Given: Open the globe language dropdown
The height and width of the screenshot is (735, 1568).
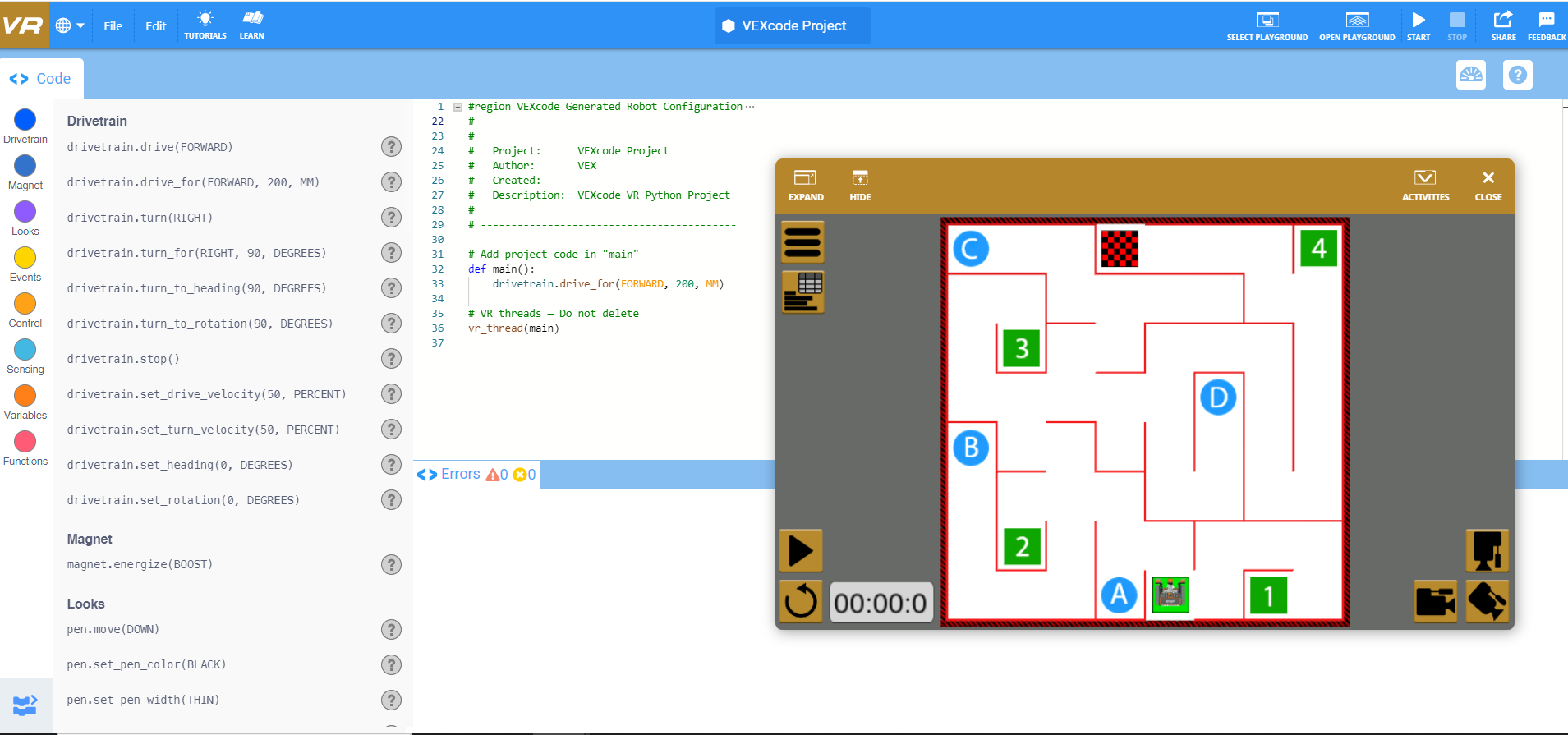Looking at the screenshot, I should [70, 25].
